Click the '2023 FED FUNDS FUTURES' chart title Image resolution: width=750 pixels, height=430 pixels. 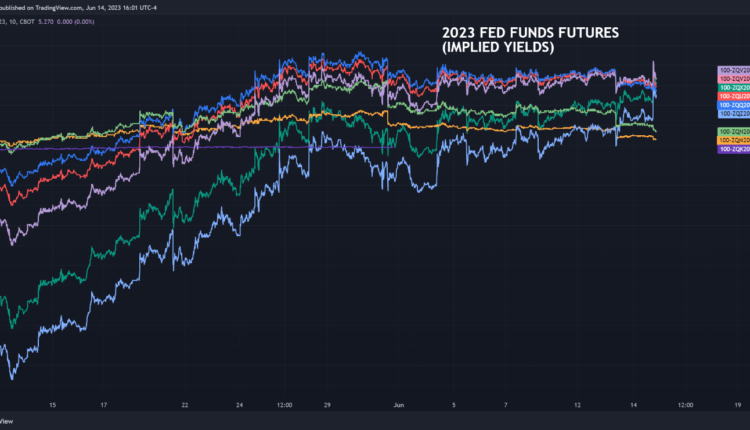[x=530, y=33]
